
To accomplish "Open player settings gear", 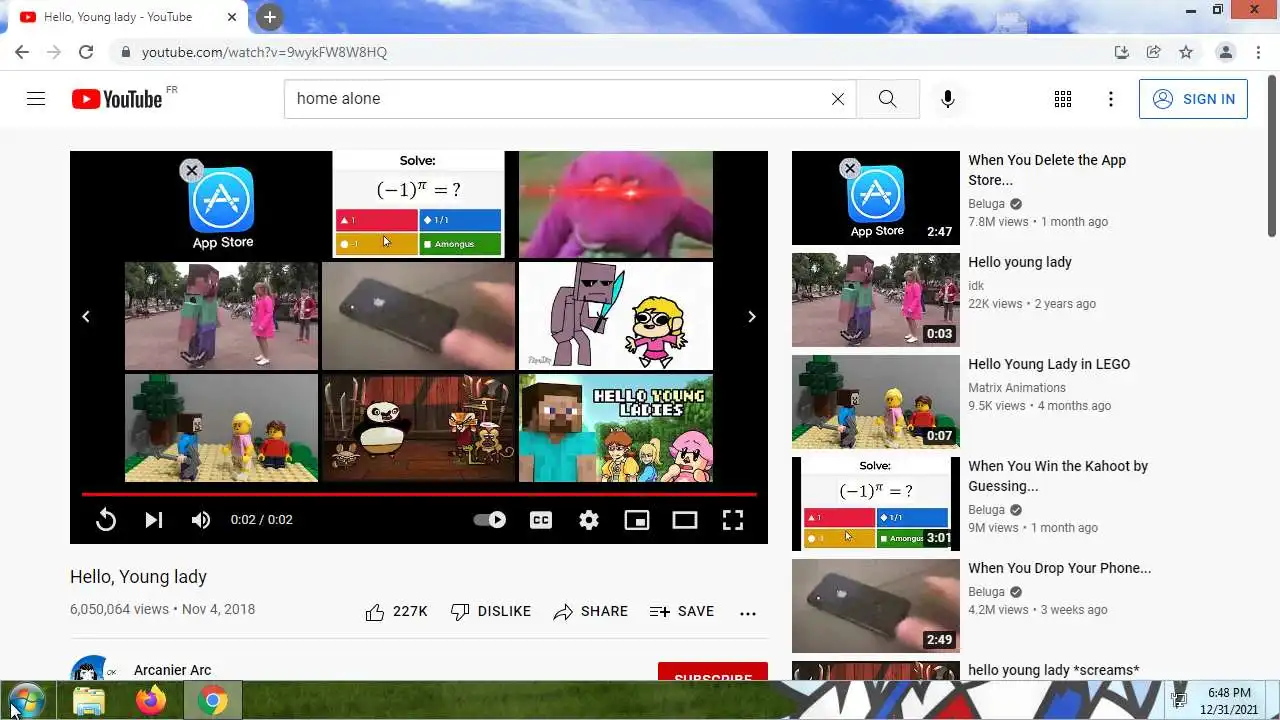I will 589,519.
